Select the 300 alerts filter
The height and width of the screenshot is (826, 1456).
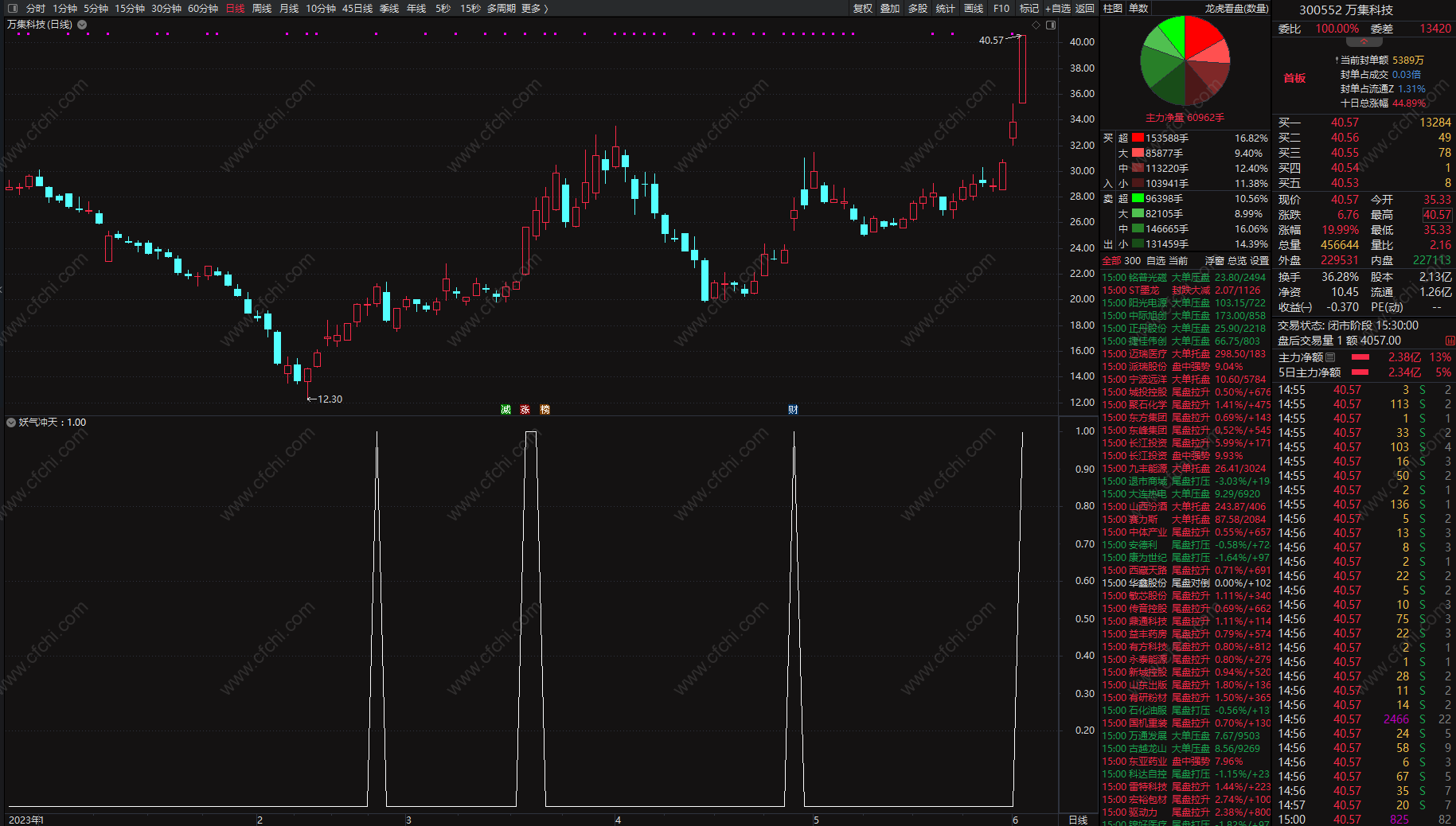(x=1132, y=260)
